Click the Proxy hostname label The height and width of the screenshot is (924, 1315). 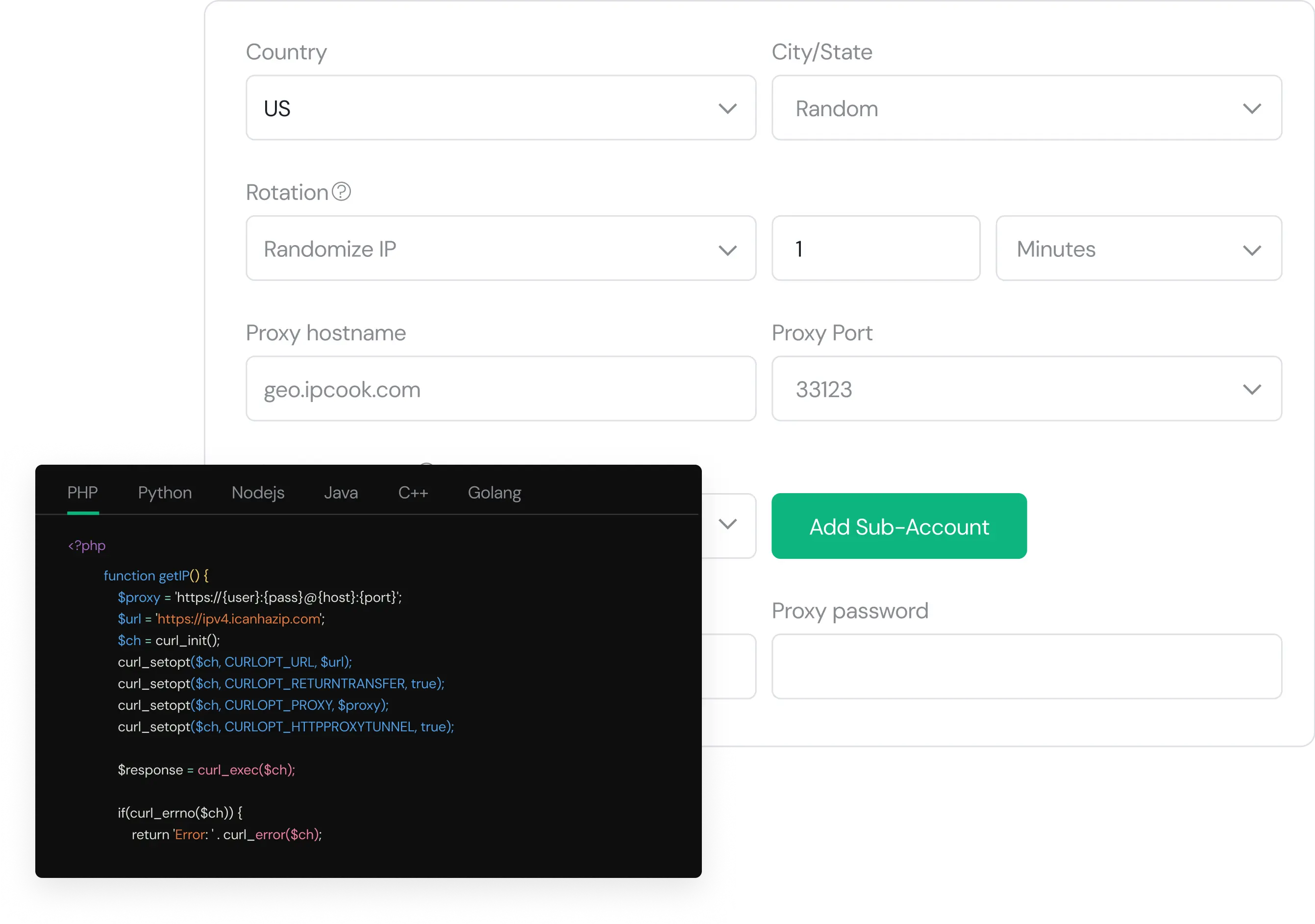tap(326, 333)
